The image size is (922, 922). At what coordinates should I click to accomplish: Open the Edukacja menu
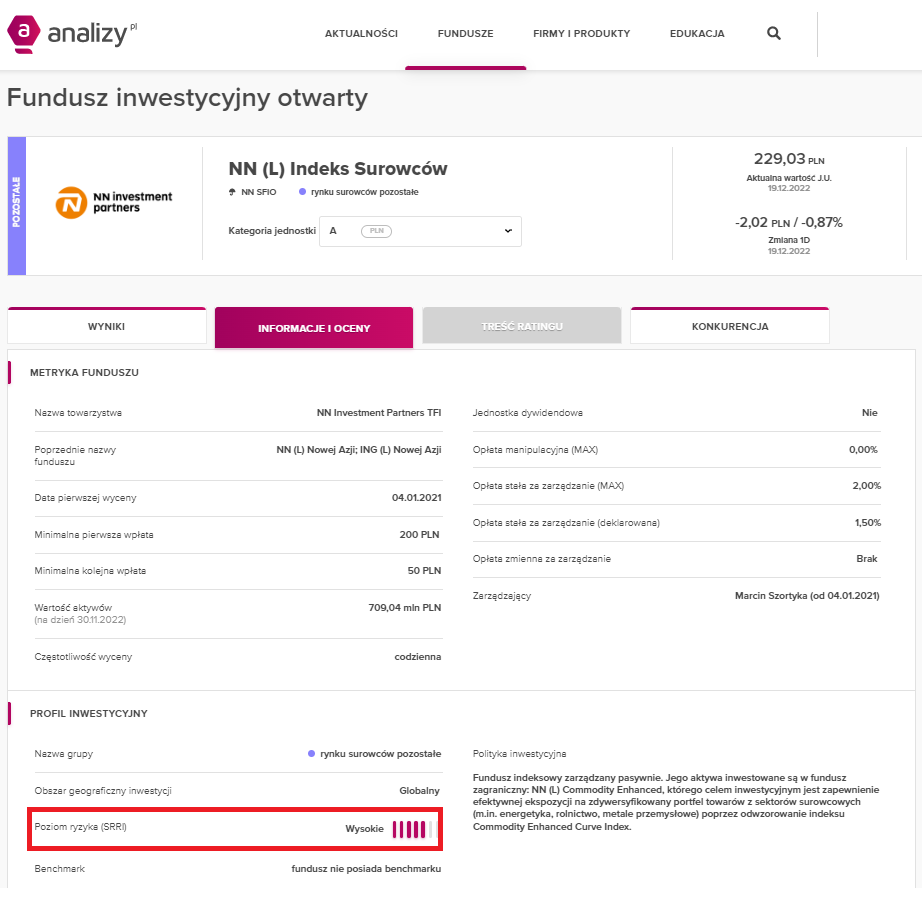click(697, 34)
